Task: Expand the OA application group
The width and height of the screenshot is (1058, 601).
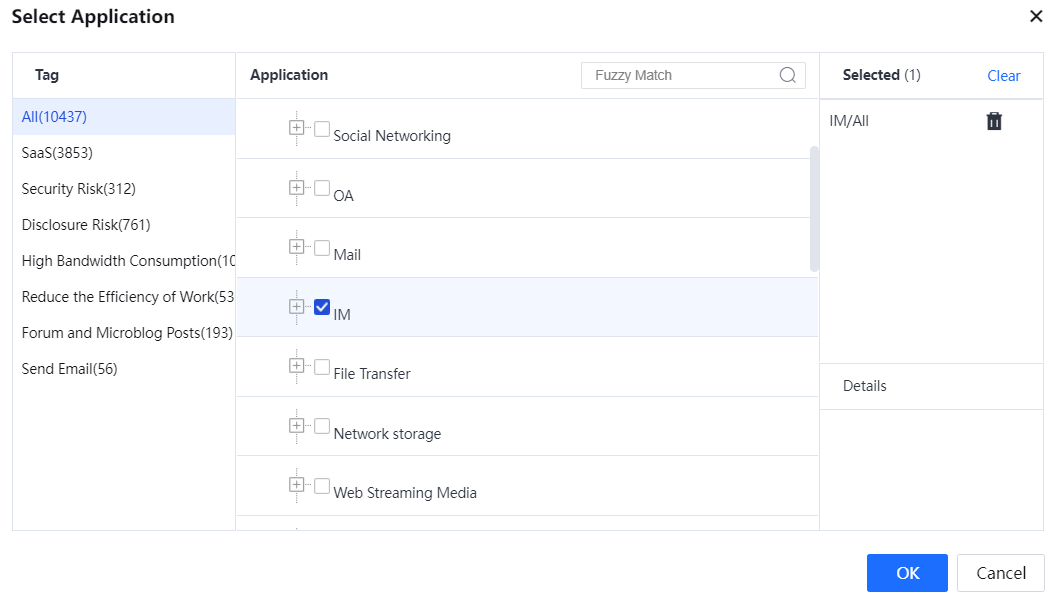Action: coord(296,188)
